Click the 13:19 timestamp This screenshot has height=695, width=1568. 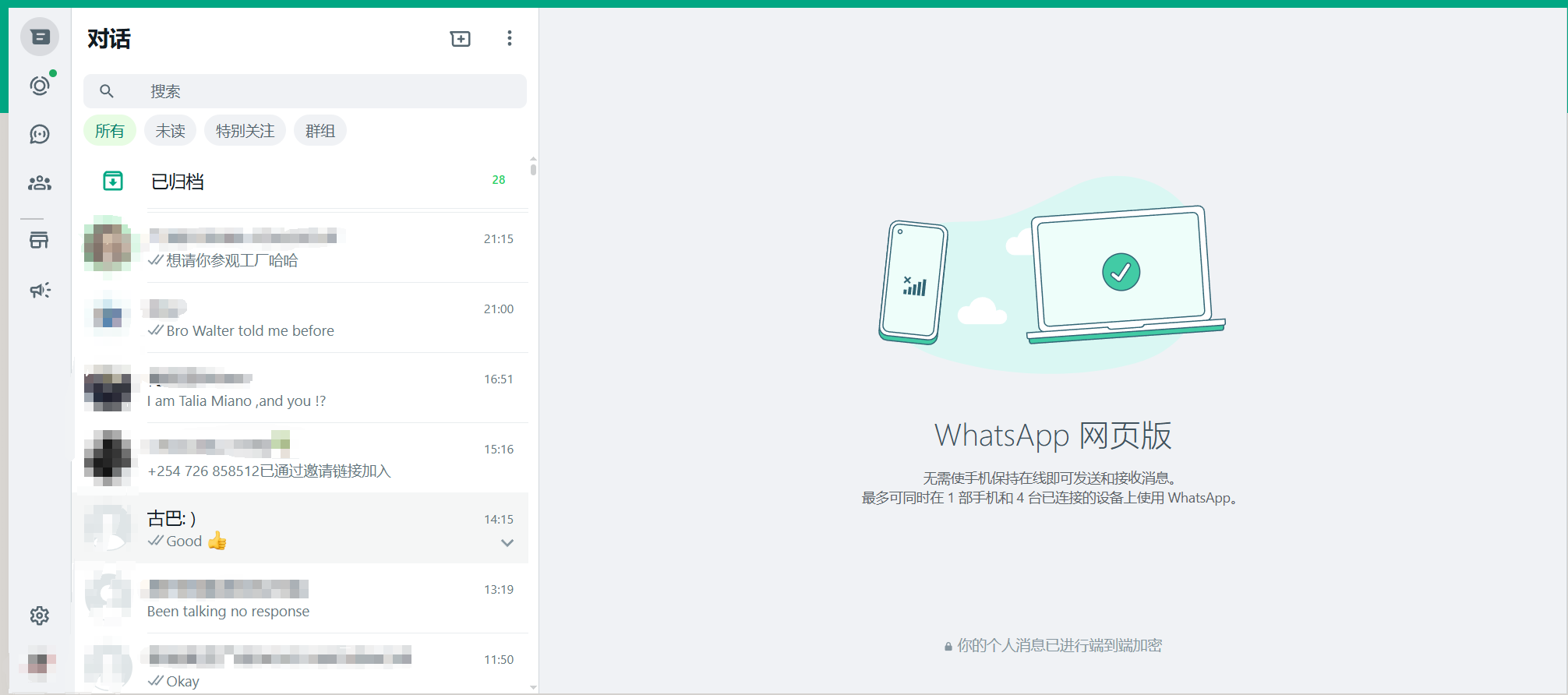click(x=499, y=590)
